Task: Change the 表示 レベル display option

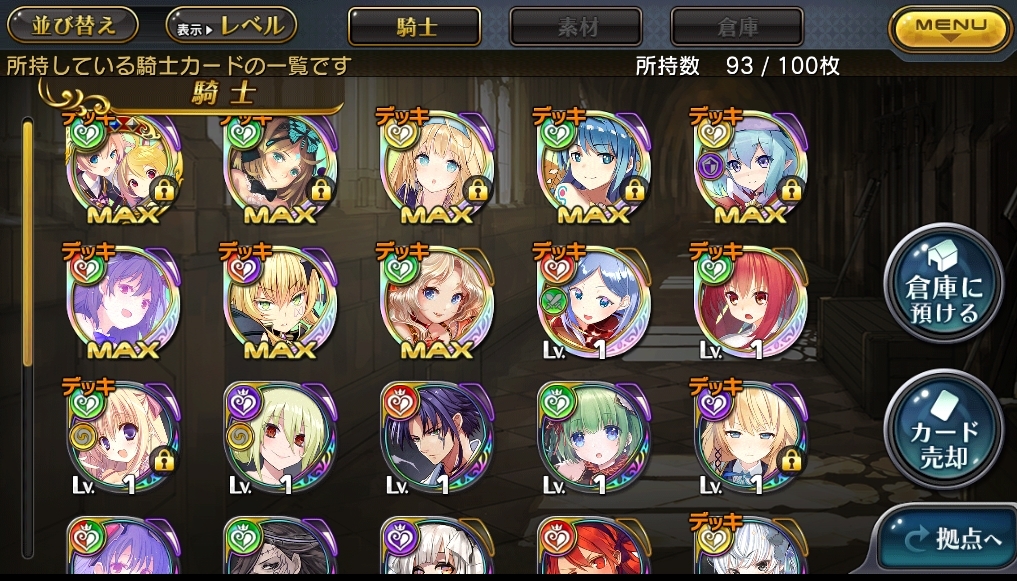Action: [232, 26]
